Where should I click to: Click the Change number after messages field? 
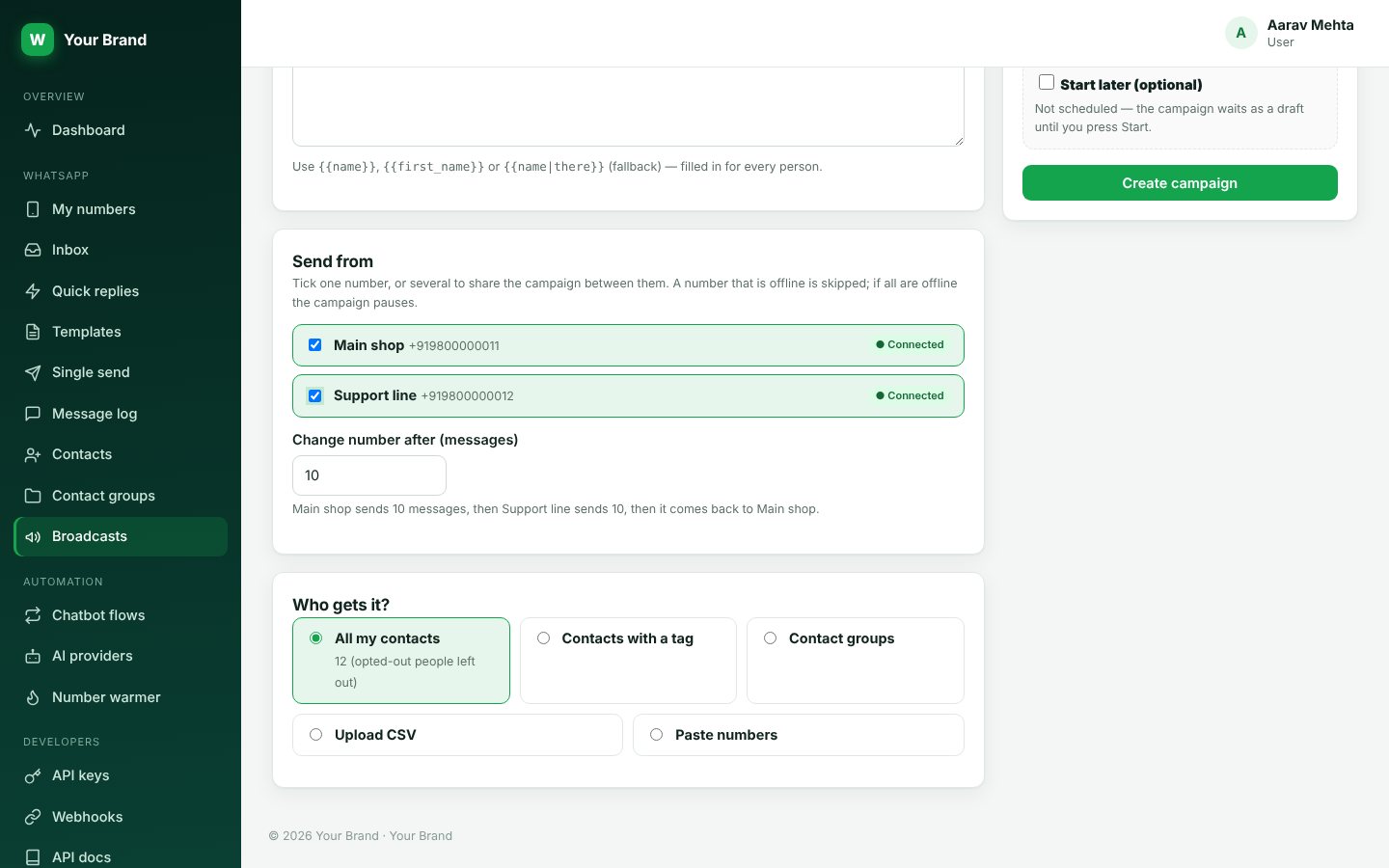369,475
